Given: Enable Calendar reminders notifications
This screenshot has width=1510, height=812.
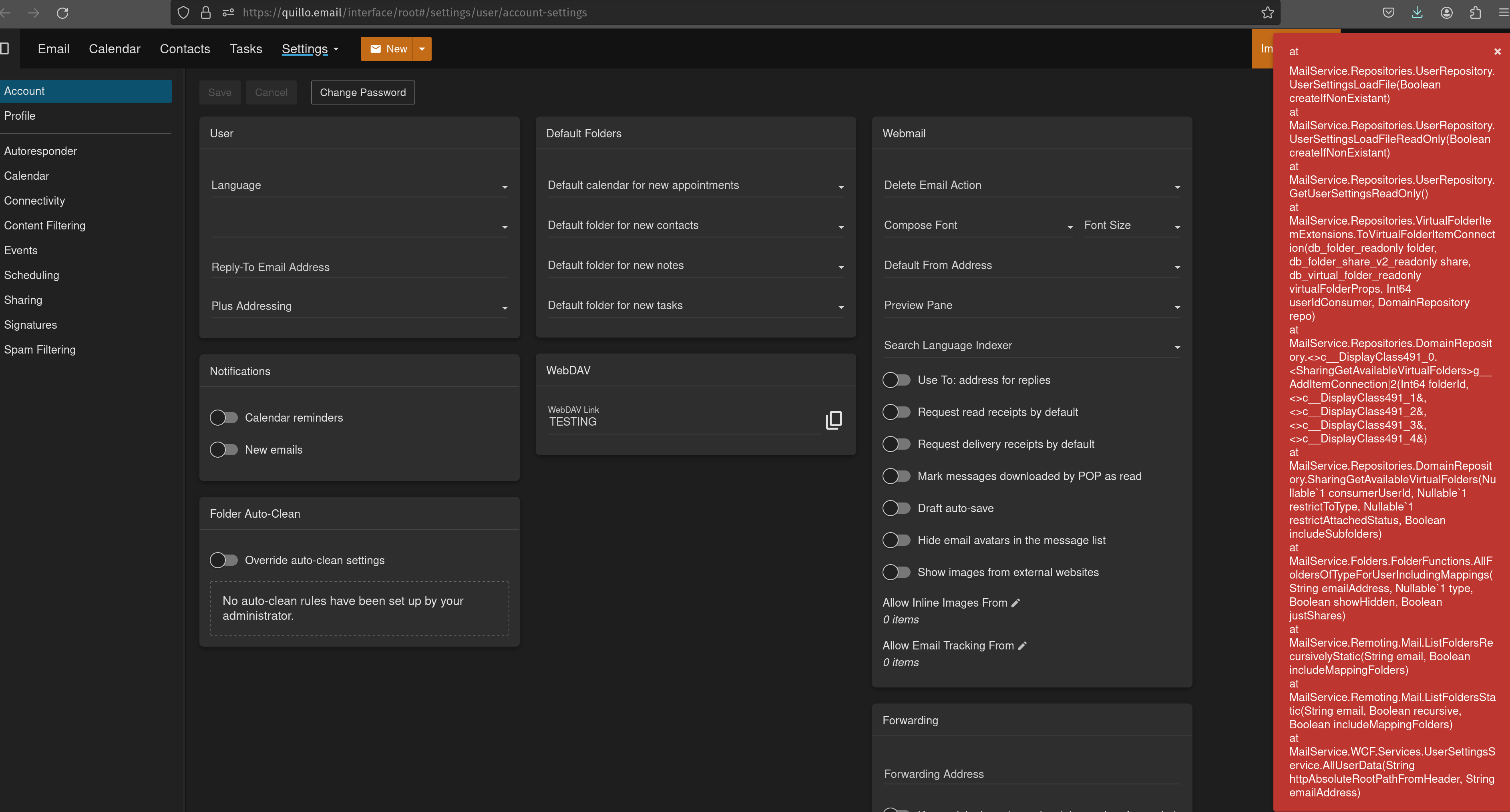Looking at the screenshot, I should [224, 418].
